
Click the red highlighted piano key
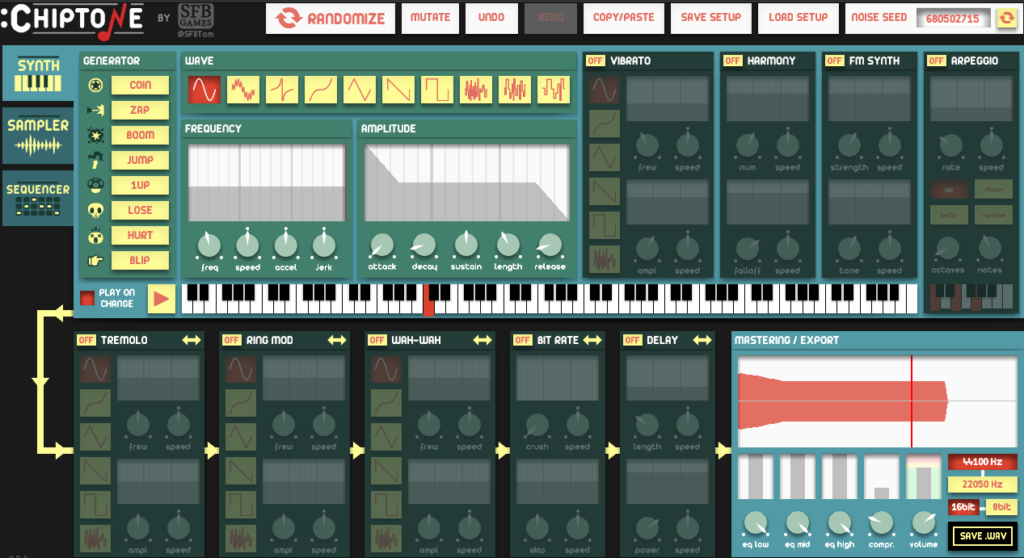click(x=428, y=301)
